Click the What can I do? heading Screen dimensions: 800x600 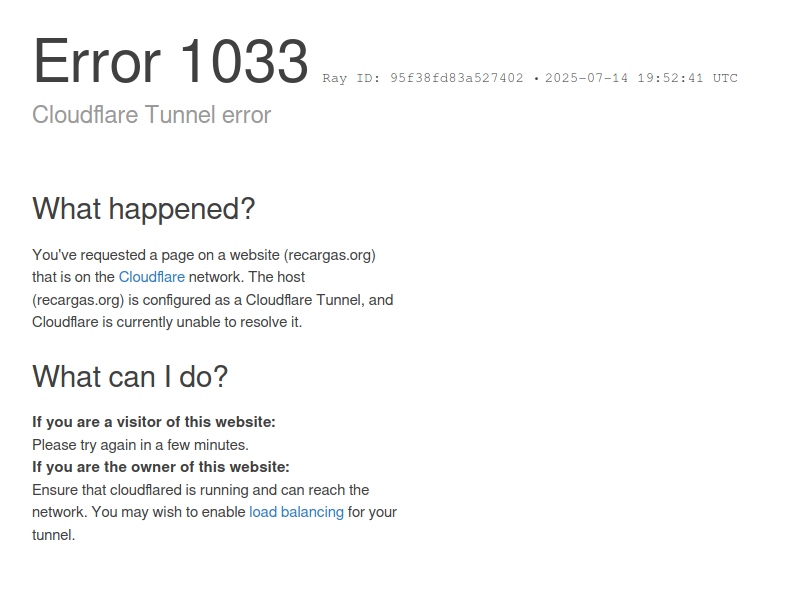pyautogui.click(x=130, y=377)
